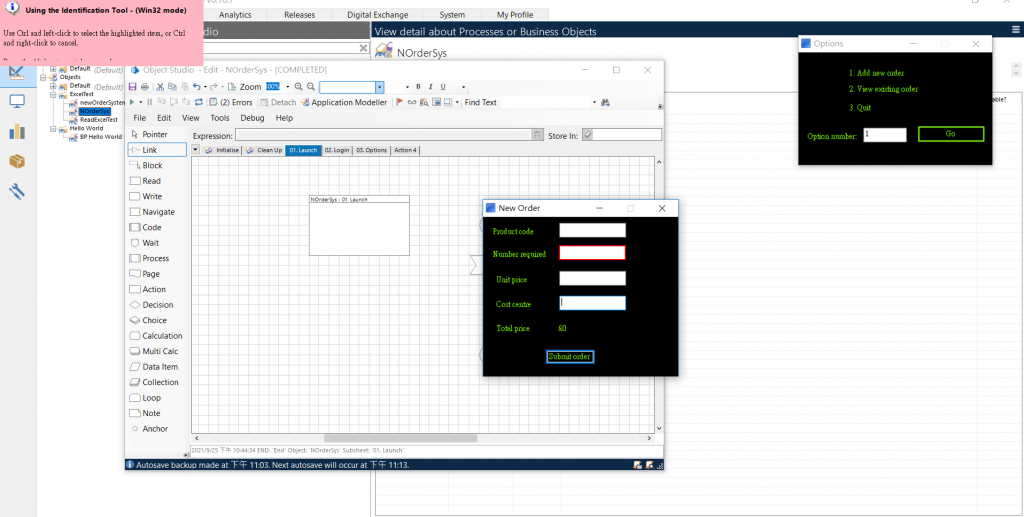
Task: Open the Digital Exchange top tab
Action: click(377, 15)
